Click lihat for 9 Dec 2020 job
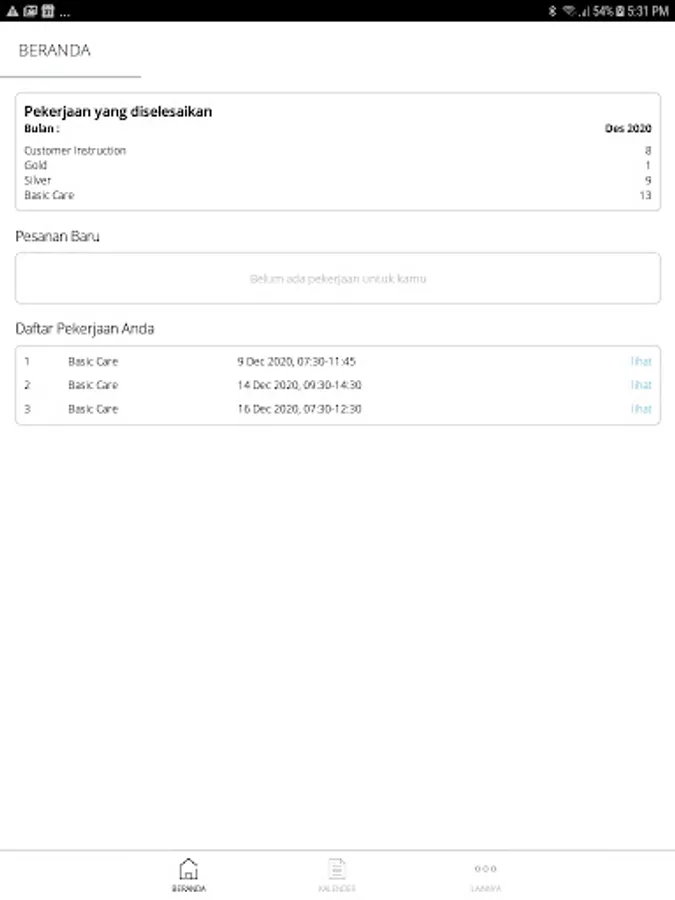 [x=641, y=362]
